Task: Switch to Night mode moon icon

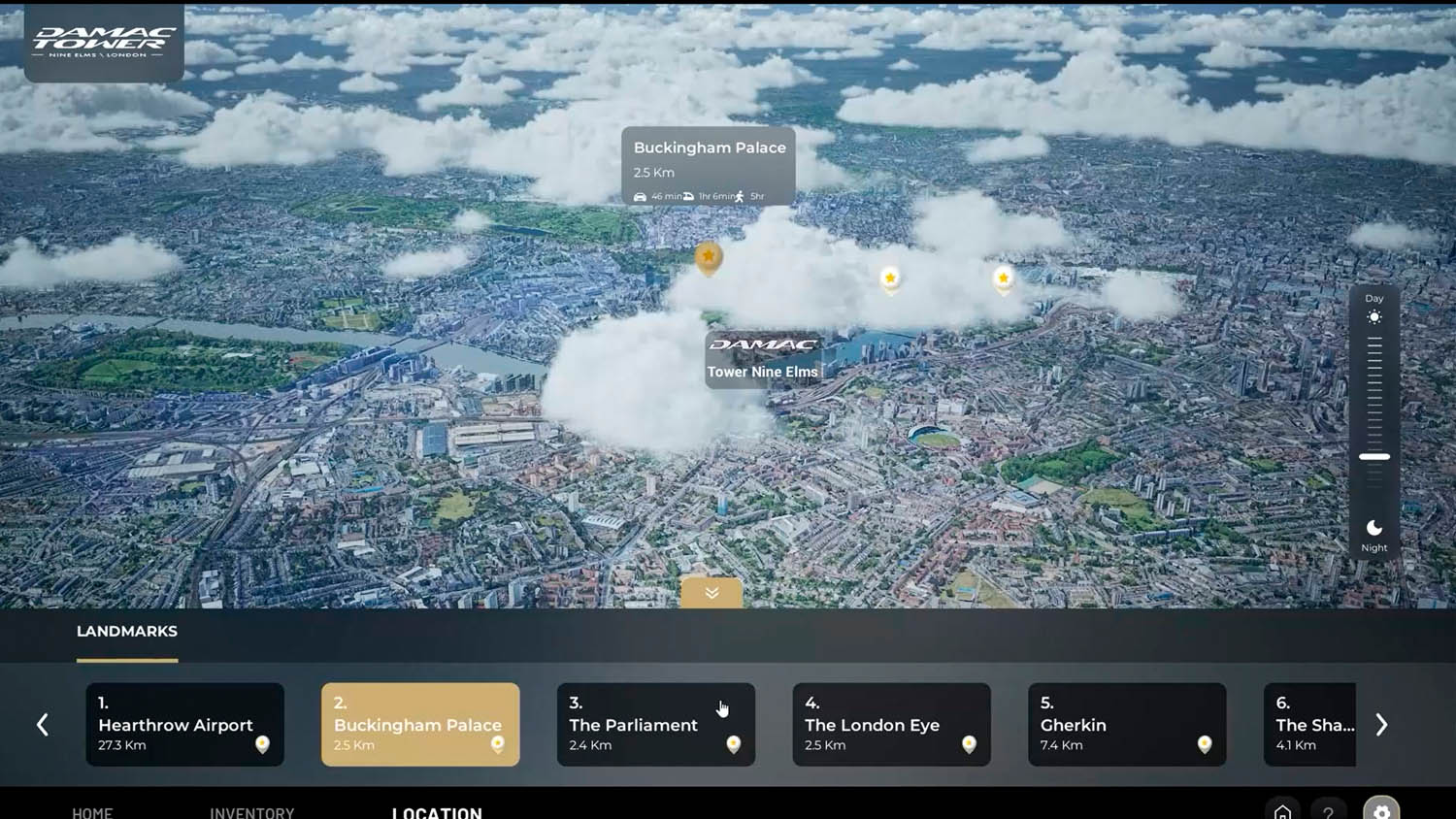Action: (x=1373, y=528)
